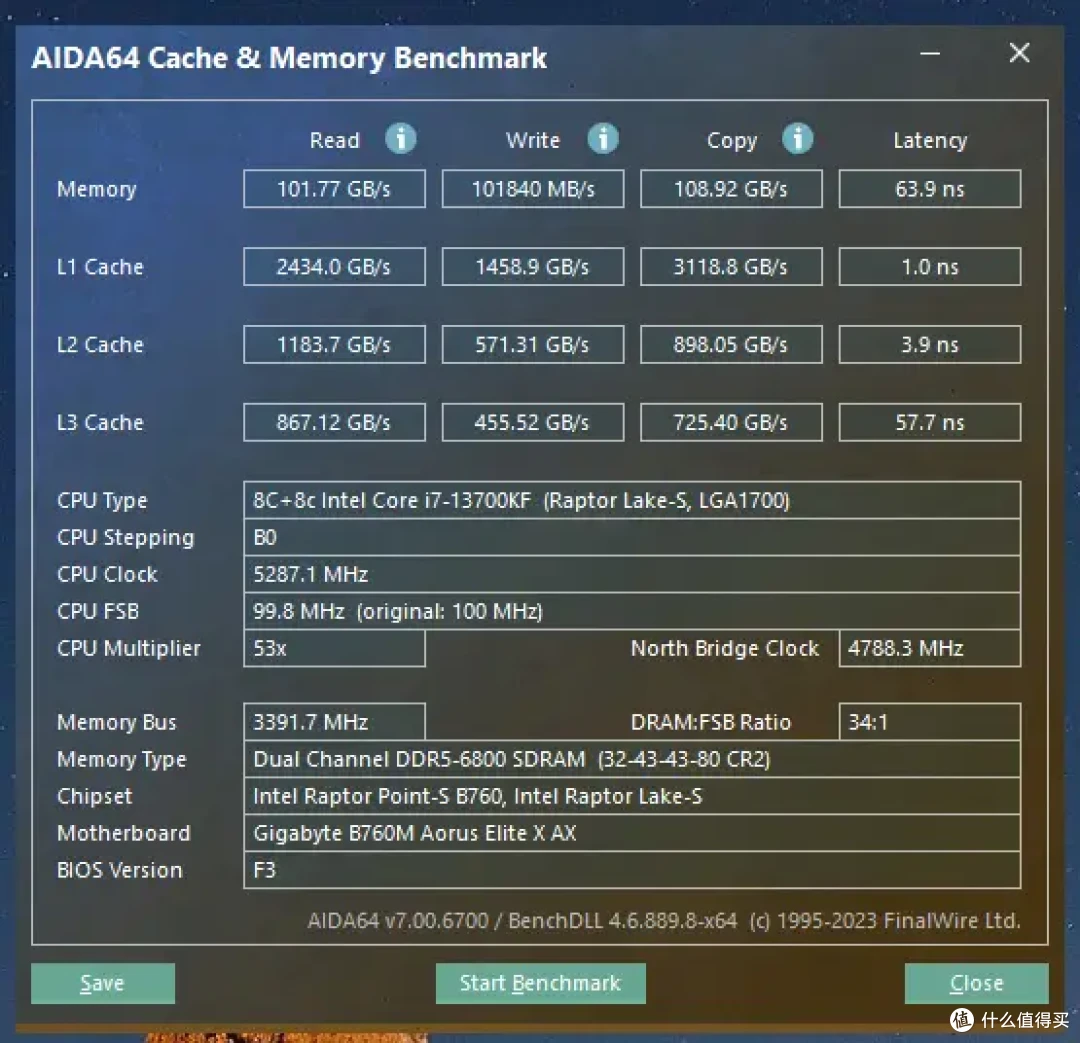Select L3 Cache Read value 867.12 GB/s
The height and width of the screenshot is (1043, 1080).
pyautogui.click(x=334, y=422)
